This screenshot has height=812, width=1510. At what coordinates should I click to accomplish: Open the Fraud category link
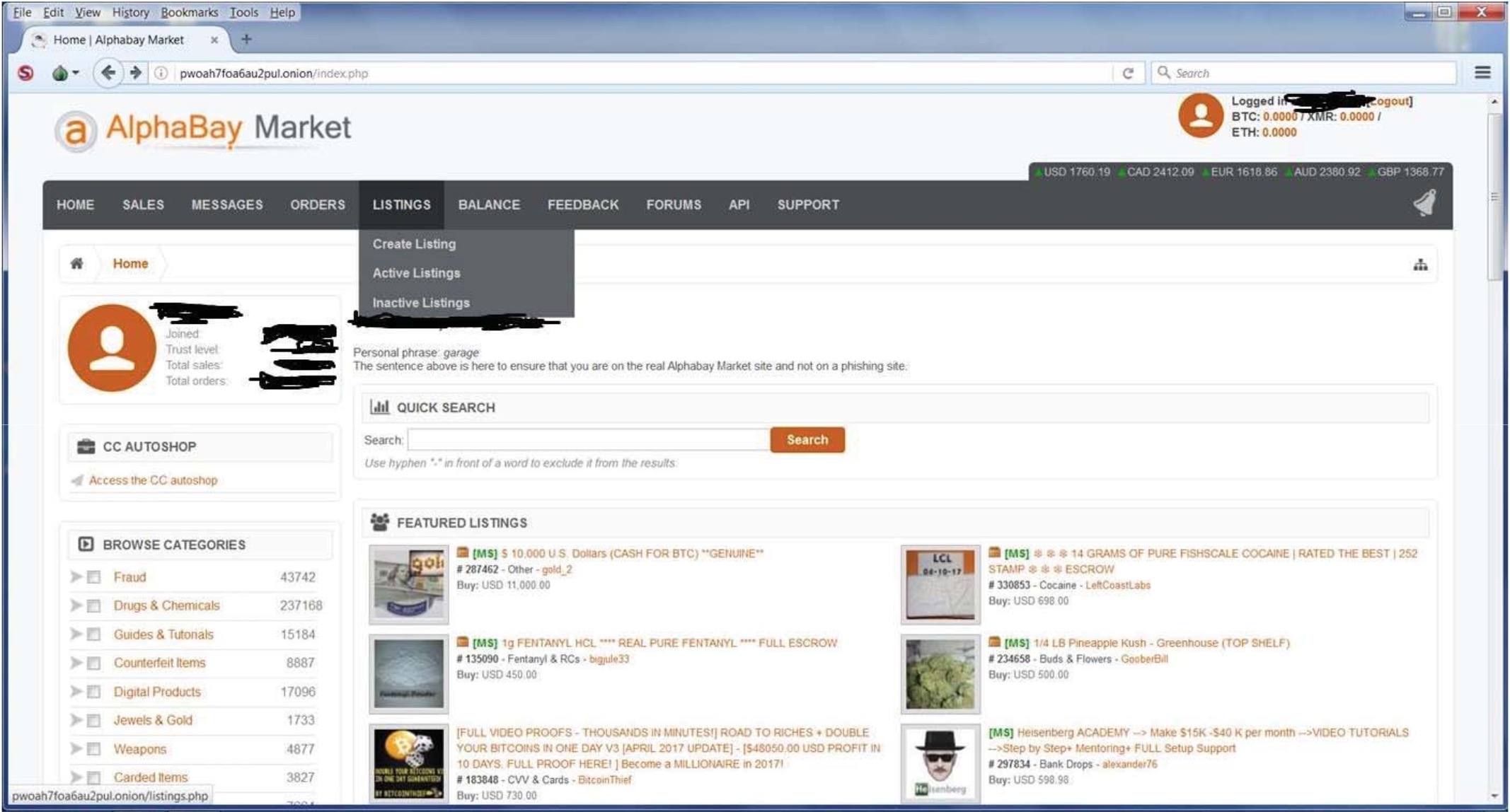[129, 577]
